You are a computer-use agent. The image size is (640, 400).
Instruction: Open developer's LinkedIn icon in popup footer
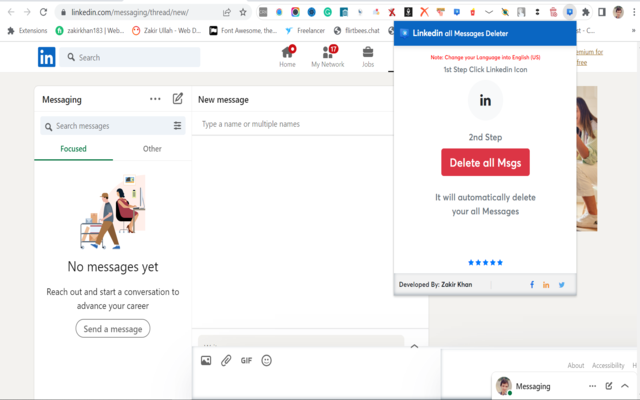[x=546, y=285]
